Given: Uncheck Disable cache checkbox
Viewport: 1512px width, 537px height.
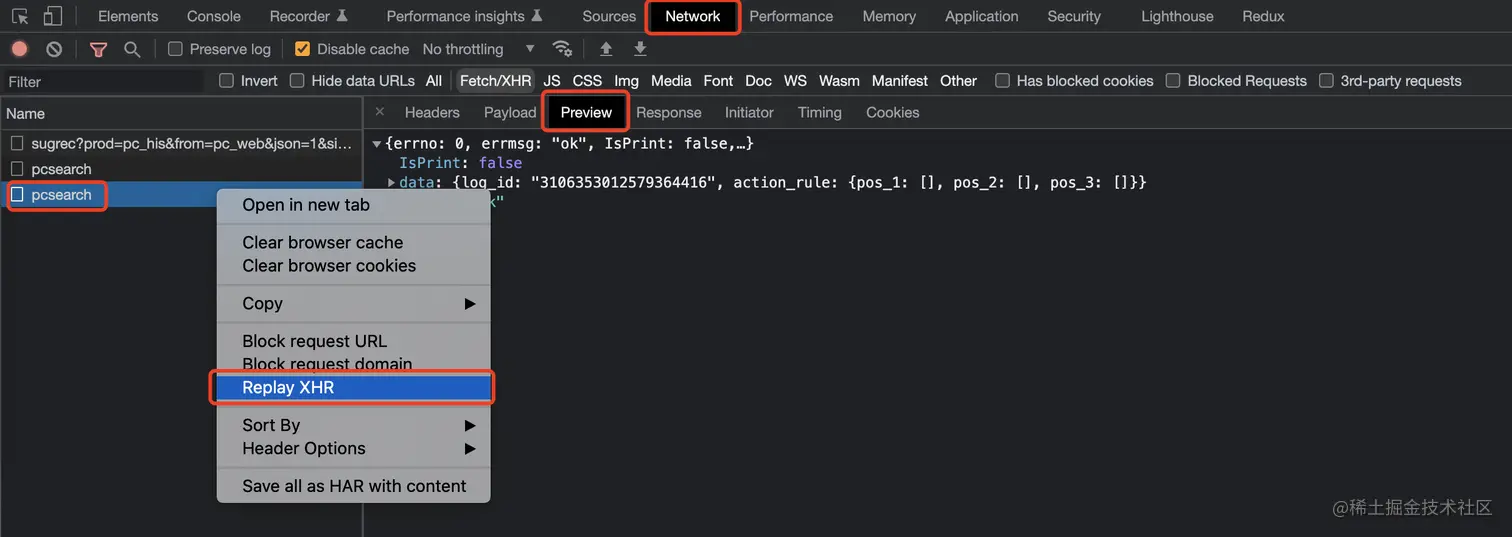Looking at the screenshot, I should pos(302,49).
